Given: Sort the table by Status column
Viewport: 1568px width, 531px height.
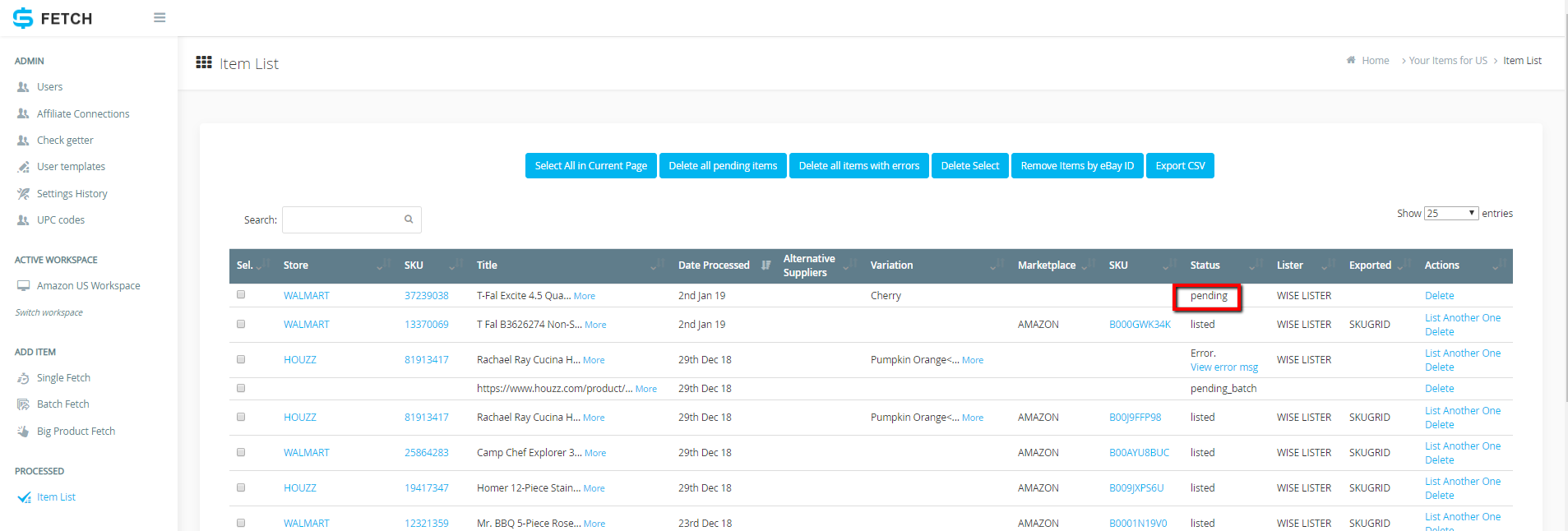Looking at the screenshot, I should coord(1226,265).
